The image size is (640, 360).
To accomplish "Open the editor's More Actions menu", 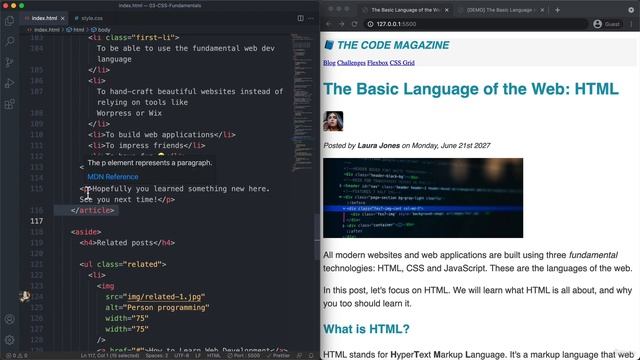I will click(x=311, y=18).
